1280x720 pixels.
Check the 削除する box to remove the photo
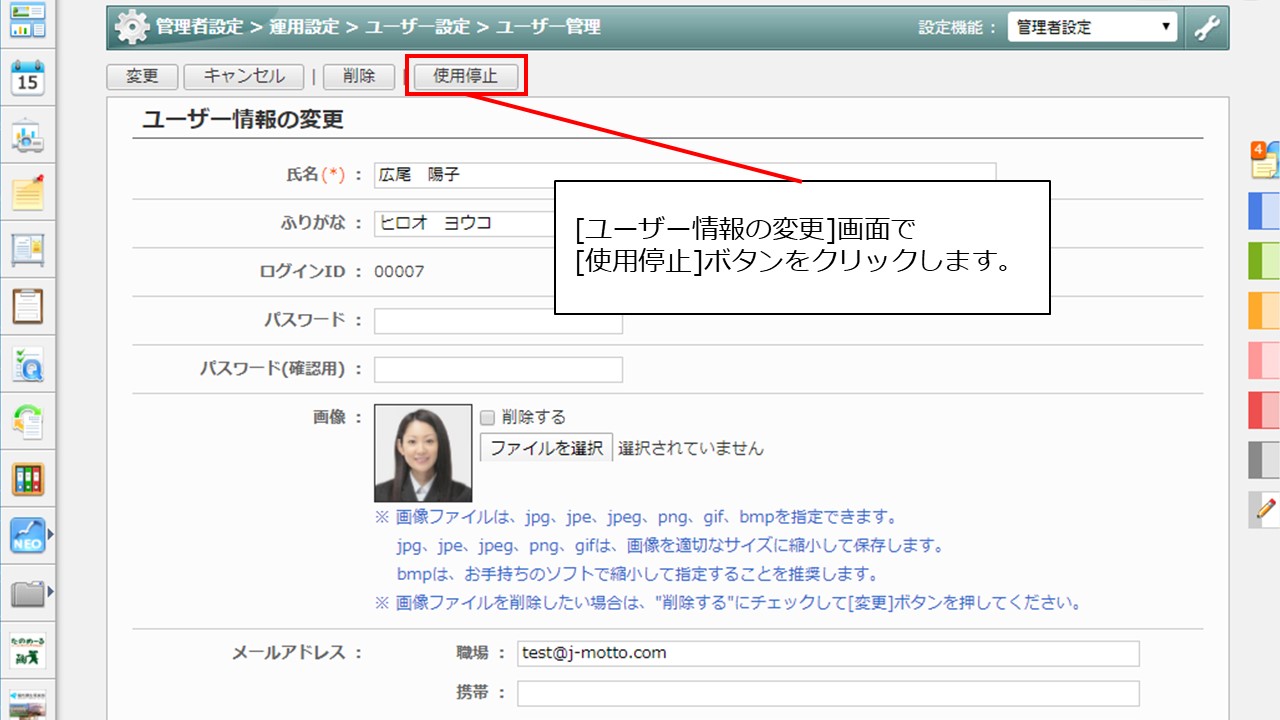(x=486, y=417)
